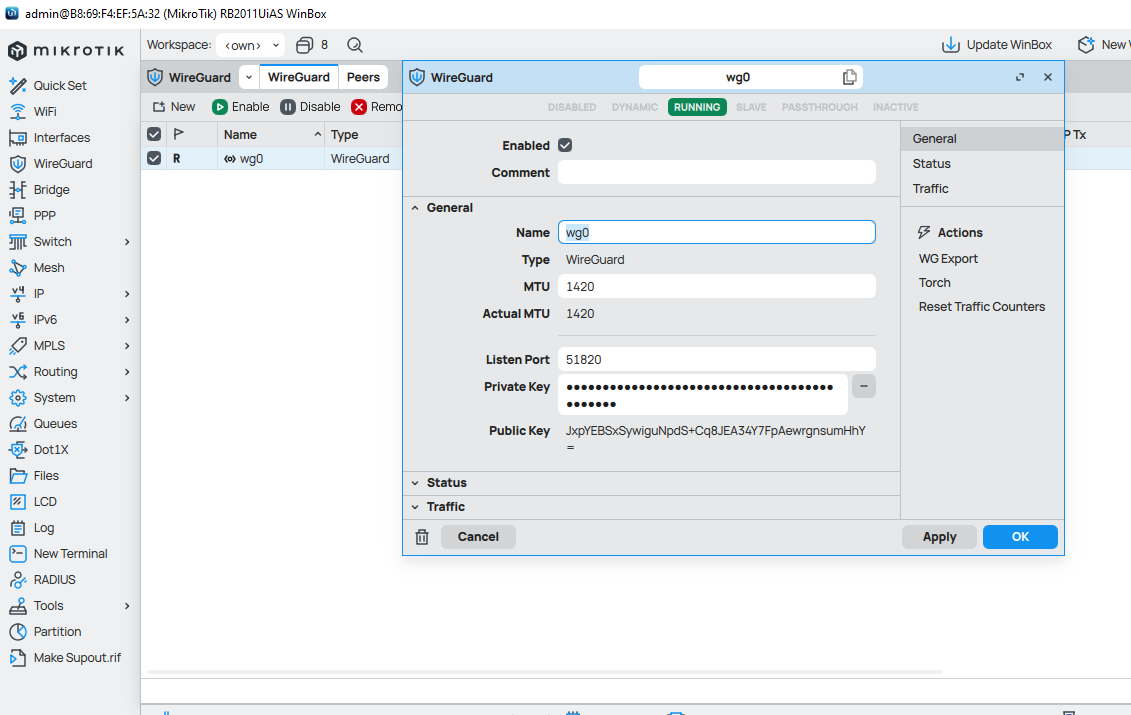Select General in dialog side panel
The height and width of the screenshot is (715, 1131).
pyautogui.click(x=982, y=139)
